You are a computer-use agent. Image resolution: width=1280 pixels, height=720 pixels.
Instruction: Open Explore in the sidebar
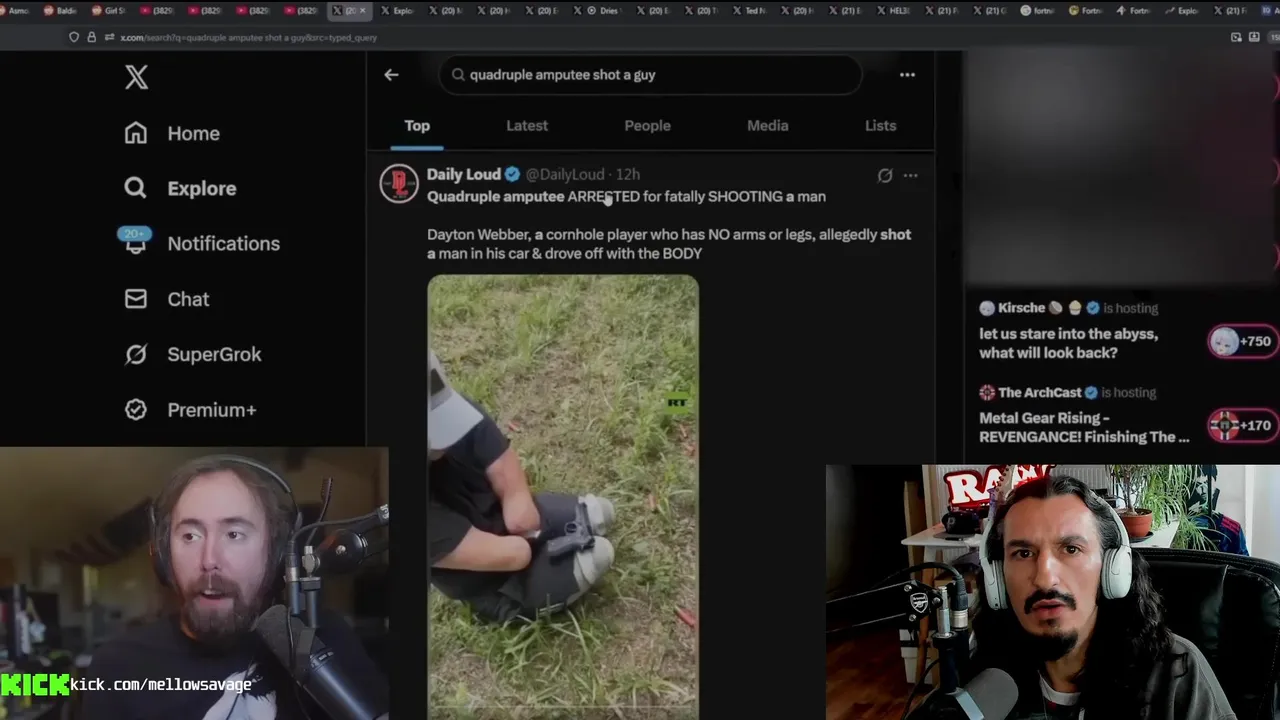tap(180, 188)
